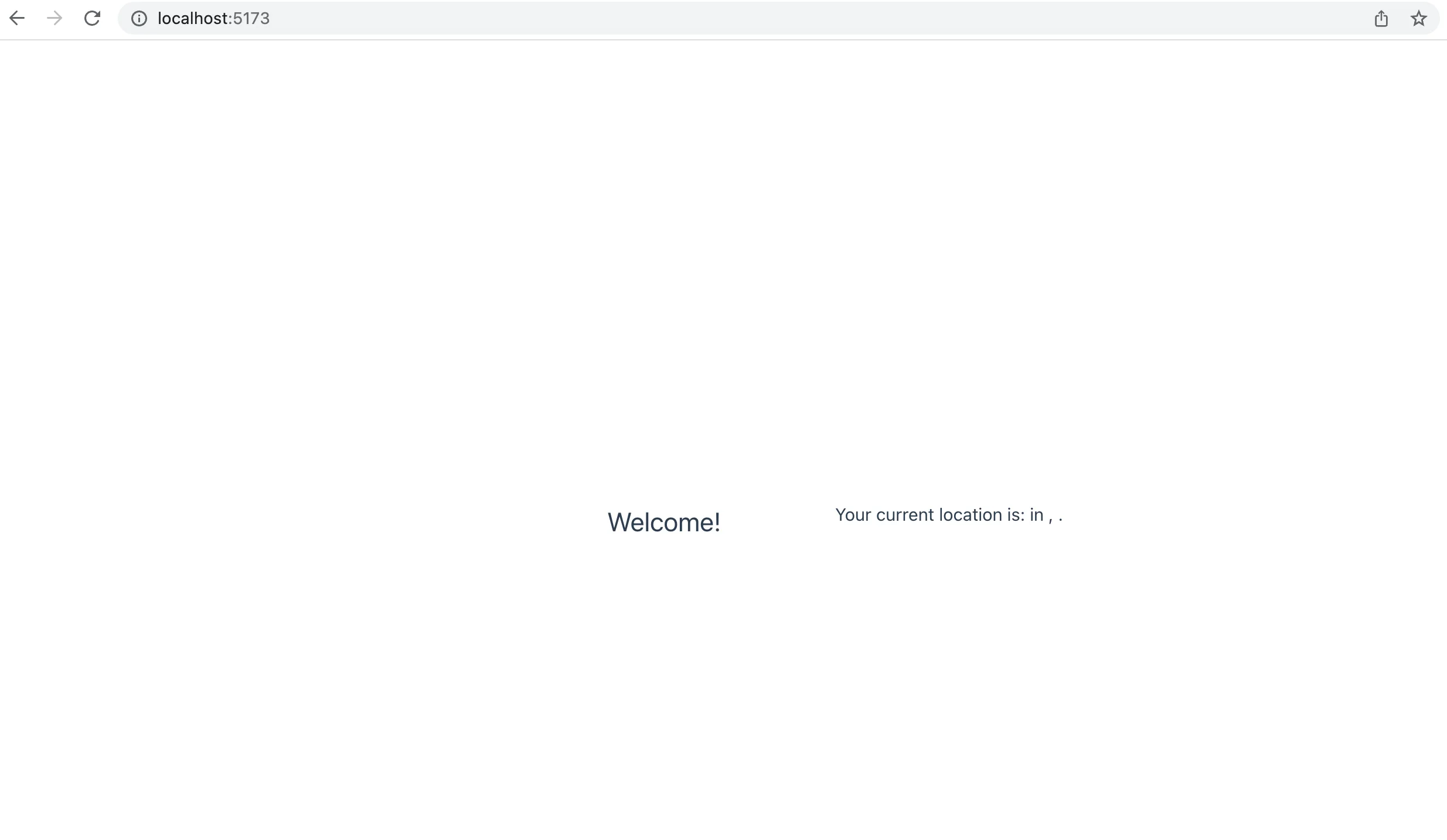The height and width of the screenshot is (840, 1447).
Task: Click the Welcome! heading
Action: pos(664,522)
